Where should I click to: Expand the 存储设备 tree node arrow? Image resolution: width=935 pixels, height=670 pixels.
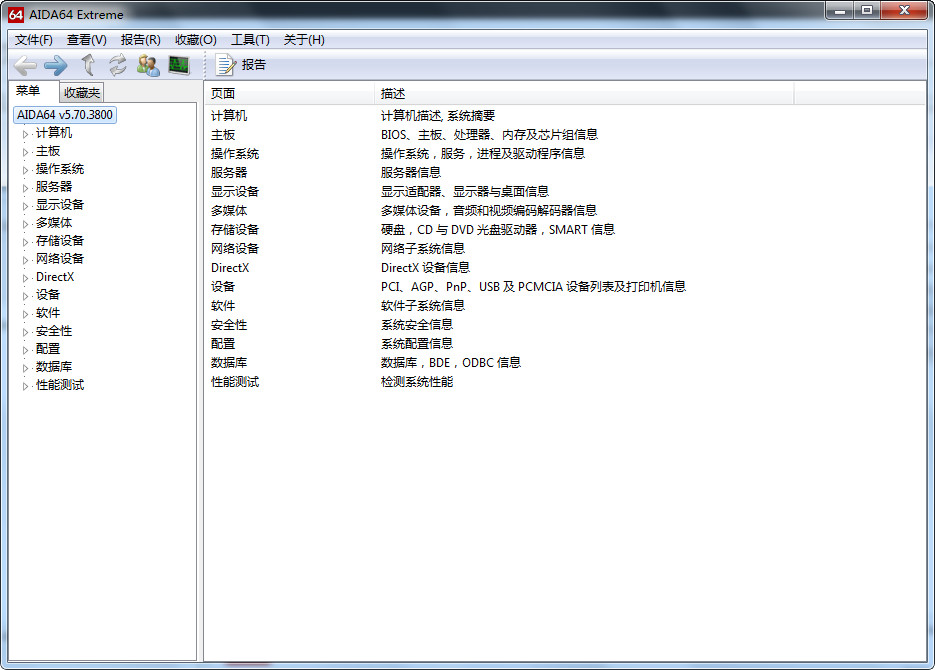(x=25, y=241)
